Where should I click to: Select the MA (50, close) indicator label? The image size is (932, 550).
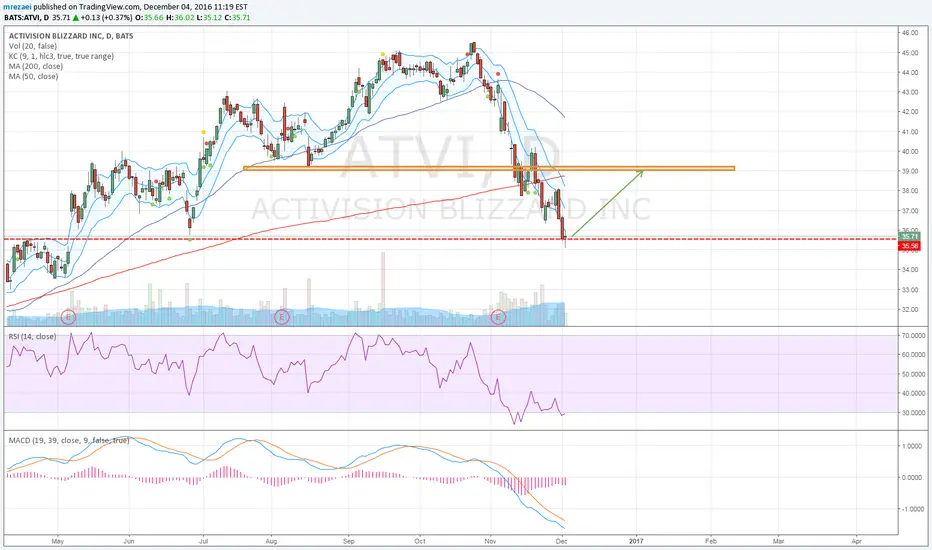pos(33,76)
